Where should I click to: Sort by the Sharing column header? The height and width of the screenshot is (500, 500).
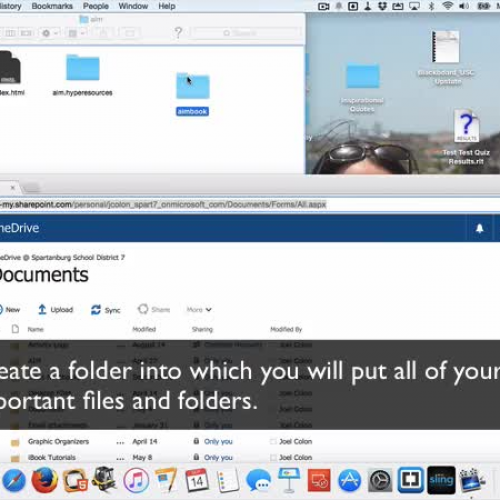202,329
